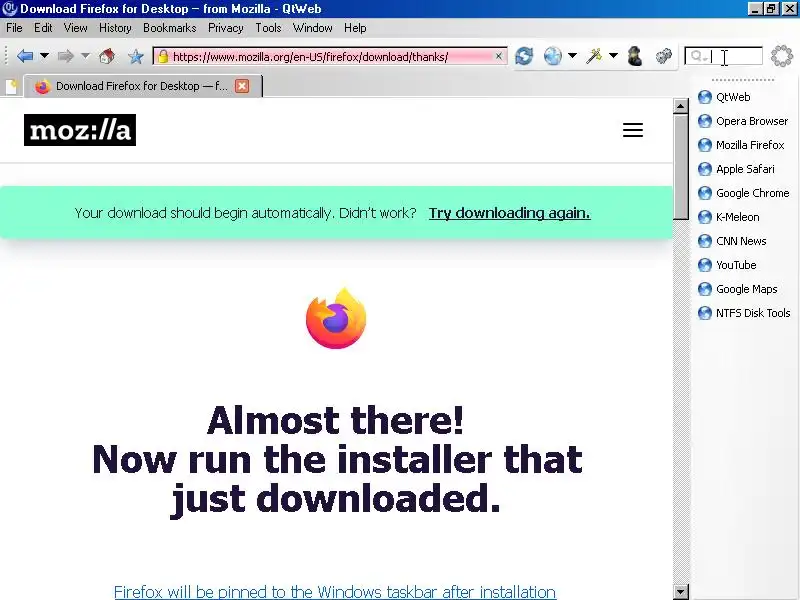Open the forward history dropdown arrow
Viewport: 800px width, 600px height.
pos(85,56)
